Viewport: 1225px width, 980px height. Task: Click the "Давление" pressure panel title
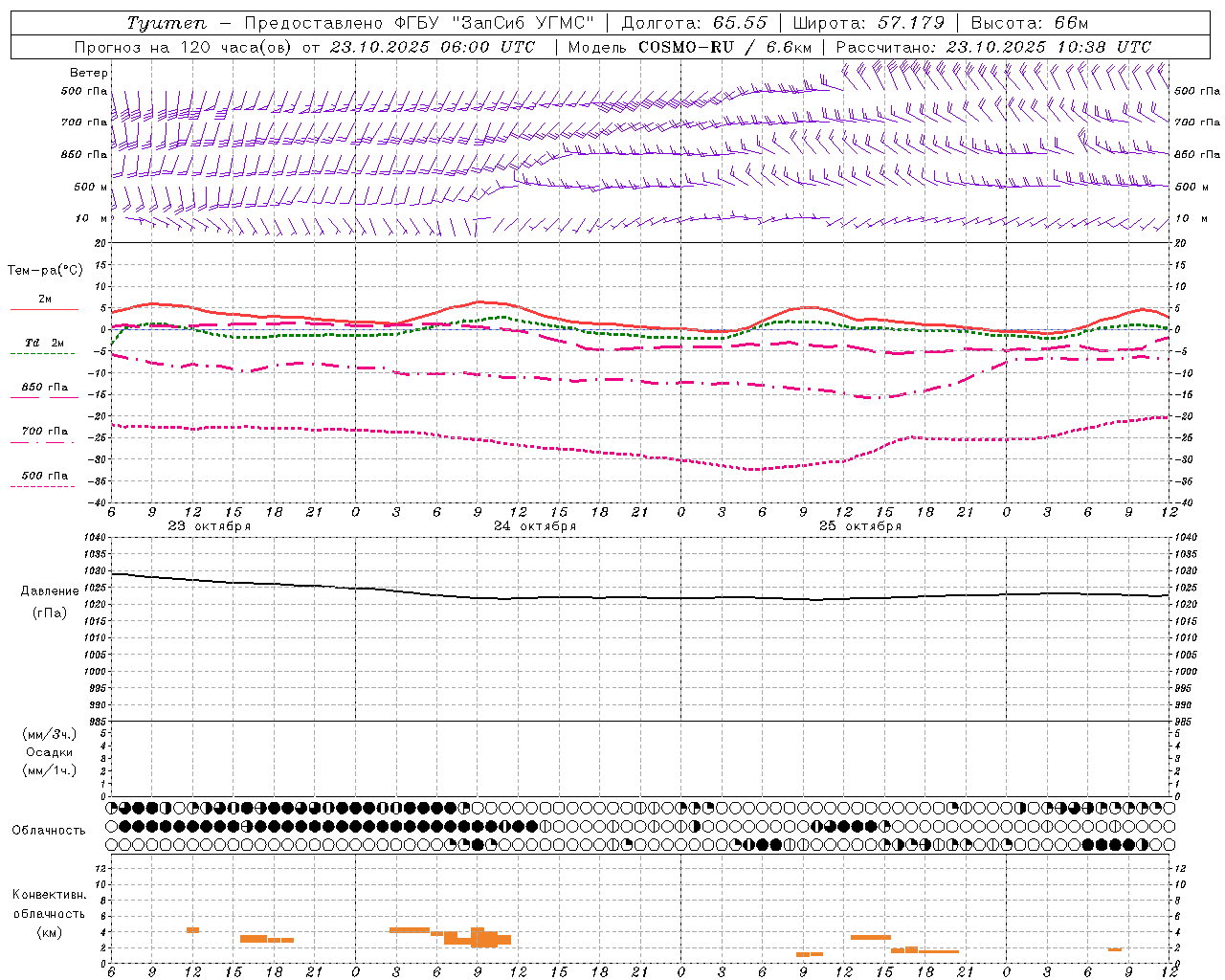[x=50, y=591]
